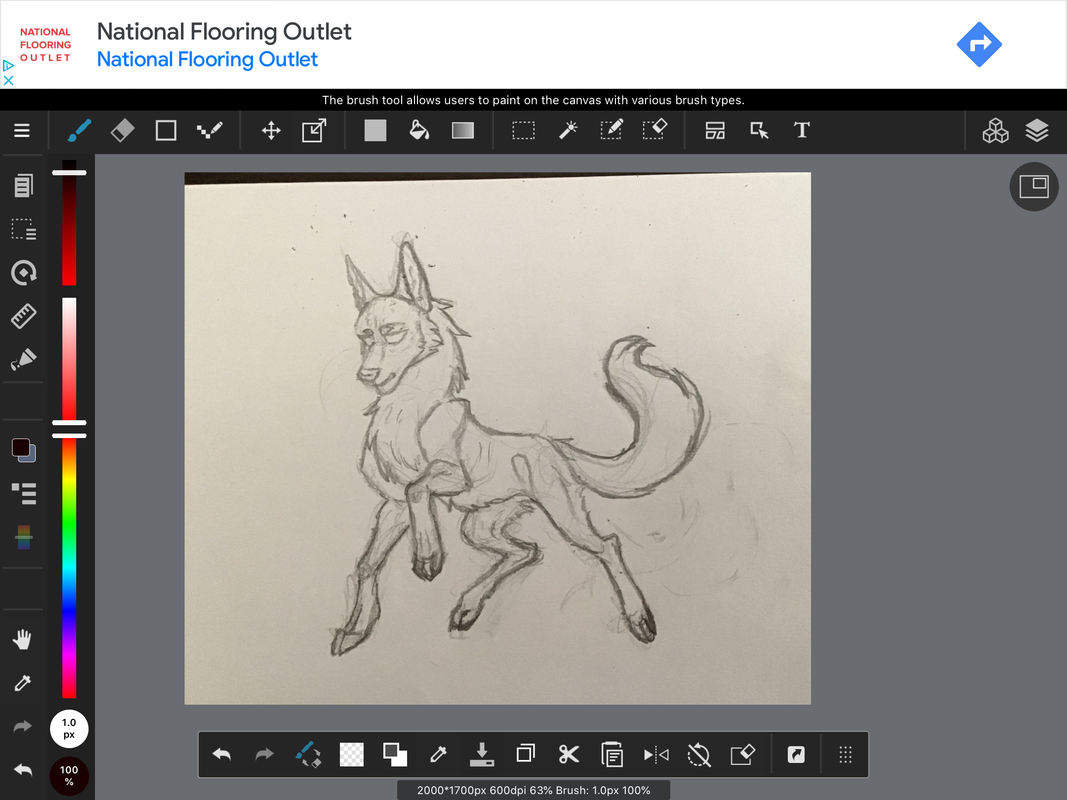1067x800 pixels.
Task: Select the operation cursor tool
Action: [759, 131]
